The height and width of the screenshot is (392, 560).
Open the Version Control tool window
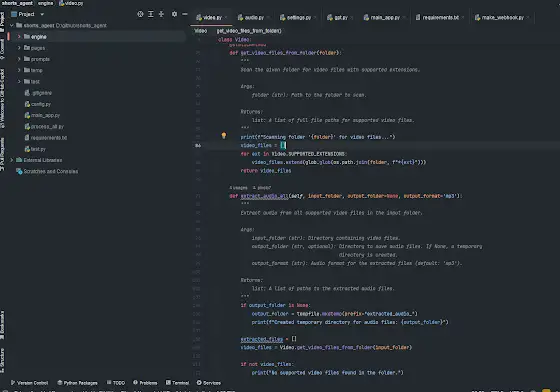click(x=29, y=383)
